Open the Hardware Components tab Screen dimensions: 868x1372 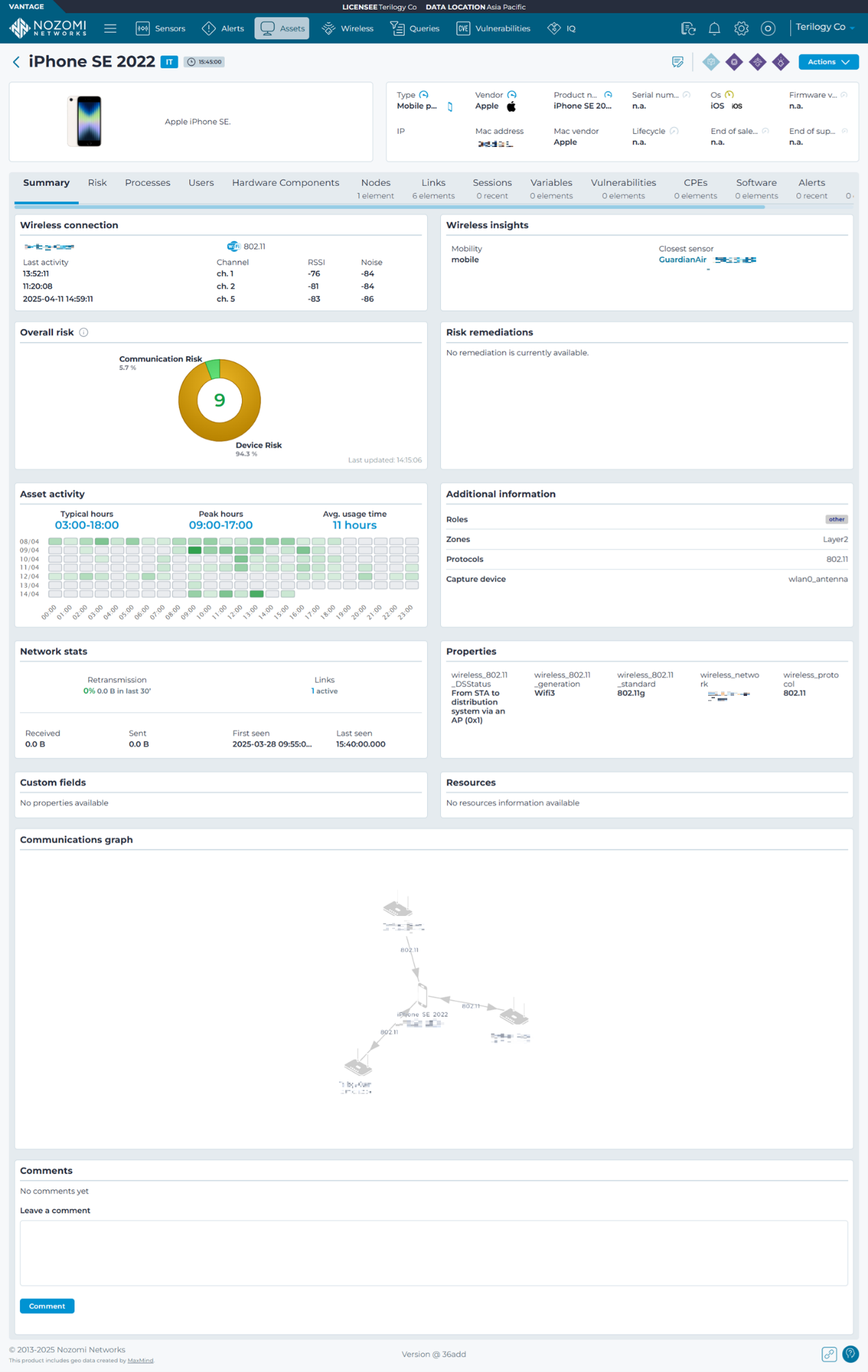point(286,183)
